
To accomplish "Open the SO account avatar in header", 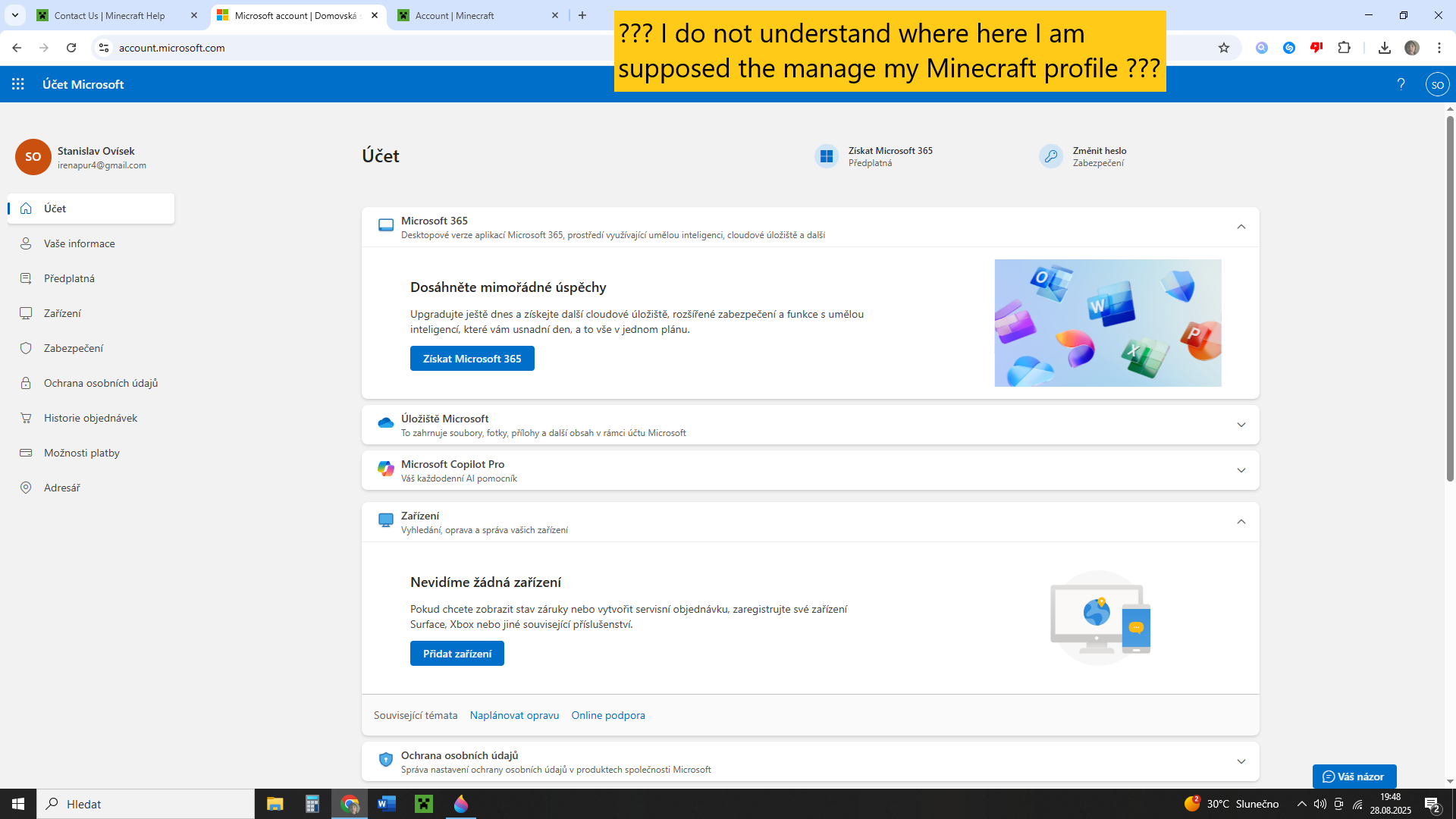I will coord(1437,84).
